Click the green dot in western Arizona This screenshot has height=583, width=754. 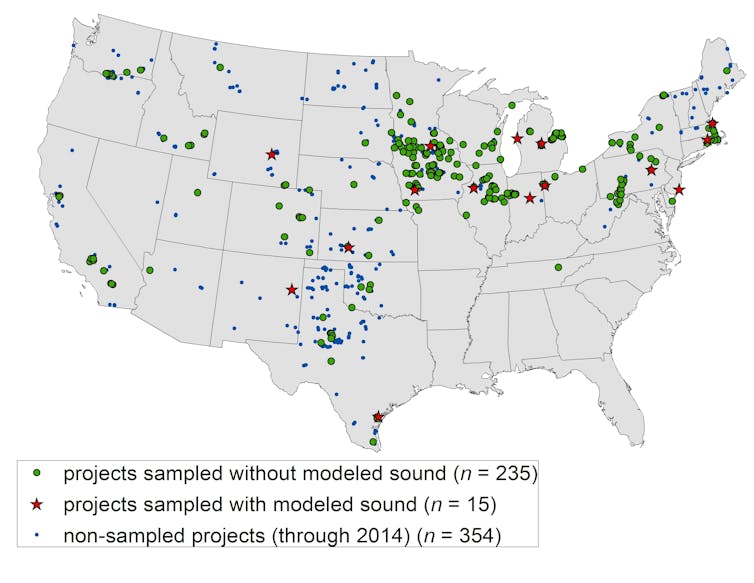coord(149,270)
